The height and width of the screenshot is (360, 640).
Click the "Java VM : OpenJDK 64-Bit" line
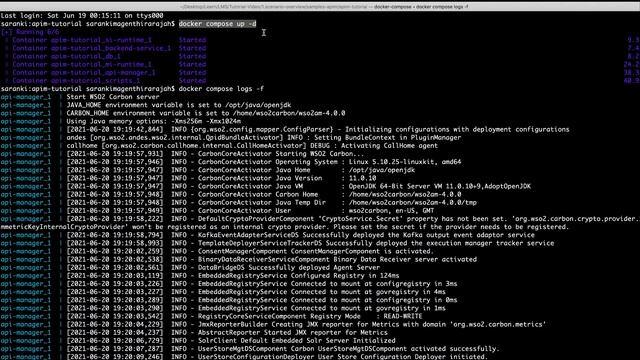coord(266,187)
